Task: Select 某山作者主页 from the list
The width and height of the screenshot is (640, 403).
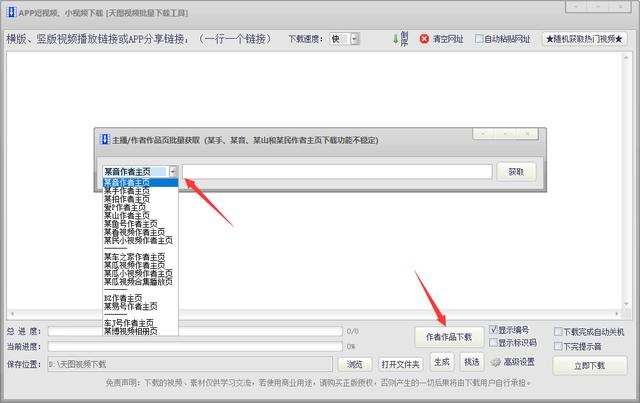Action: [x=126, y=215]
